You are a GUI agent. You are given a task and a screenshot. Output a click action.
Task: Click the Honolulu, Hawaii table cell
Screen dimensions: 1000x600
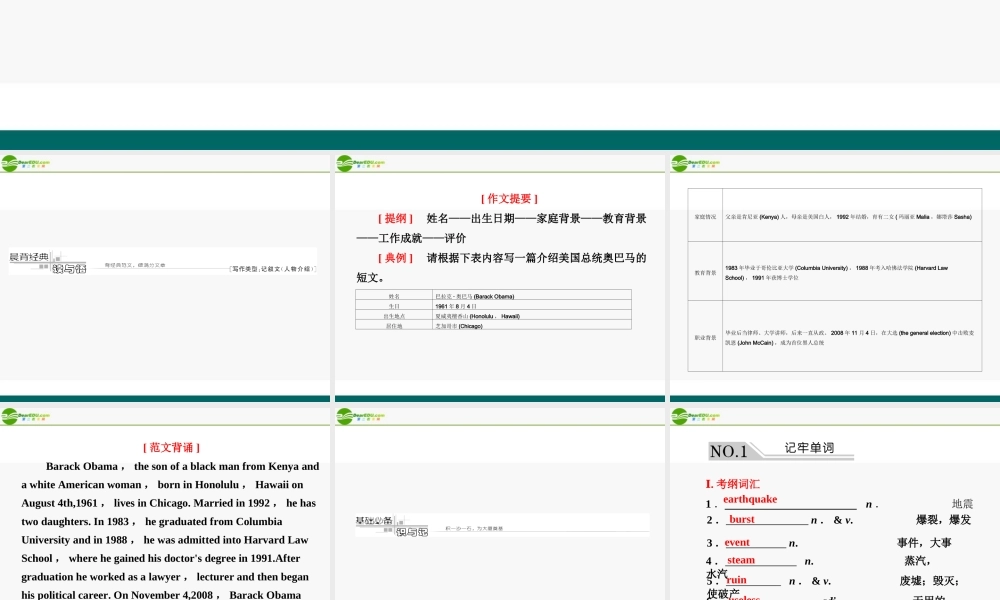click(x=532, y=316)
